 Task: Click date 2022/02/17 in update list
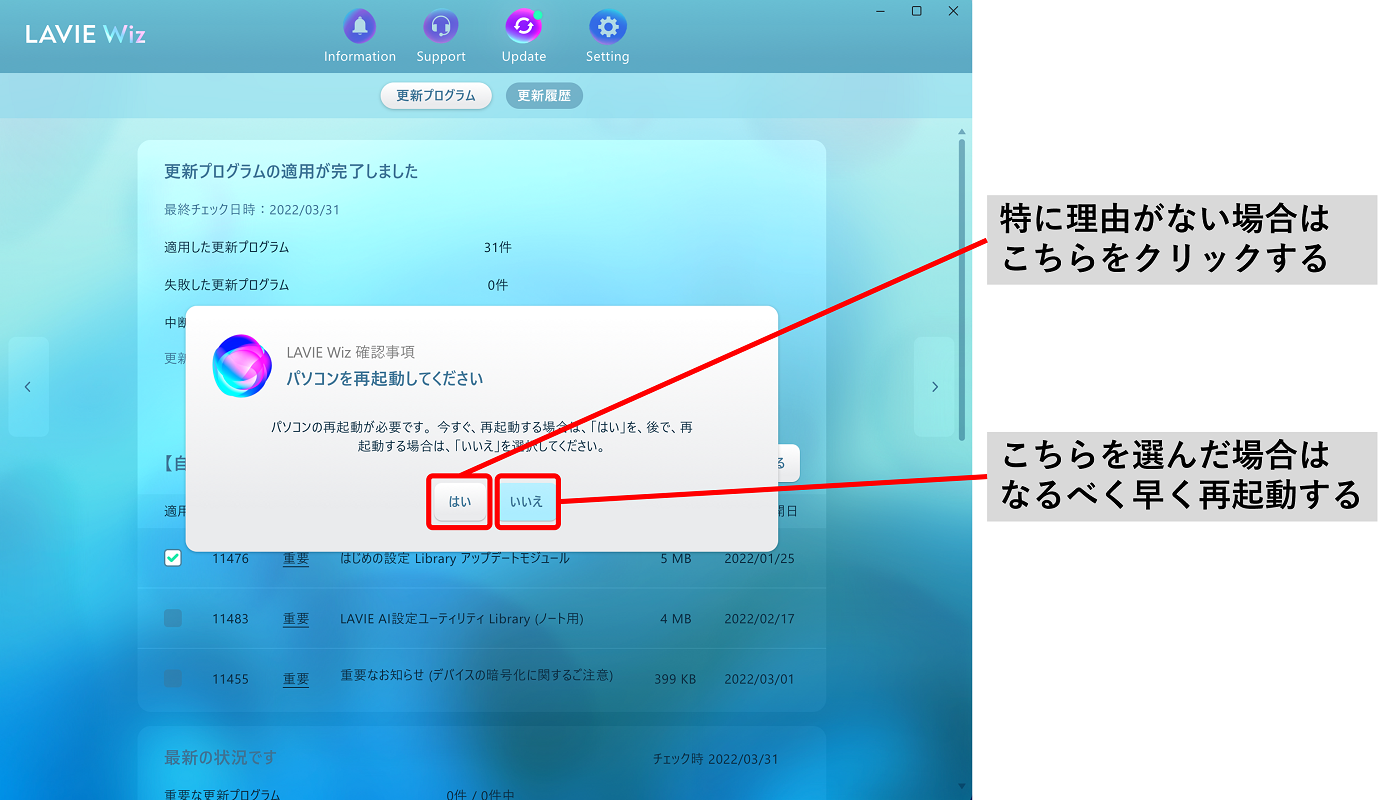[x=759, y=619]
